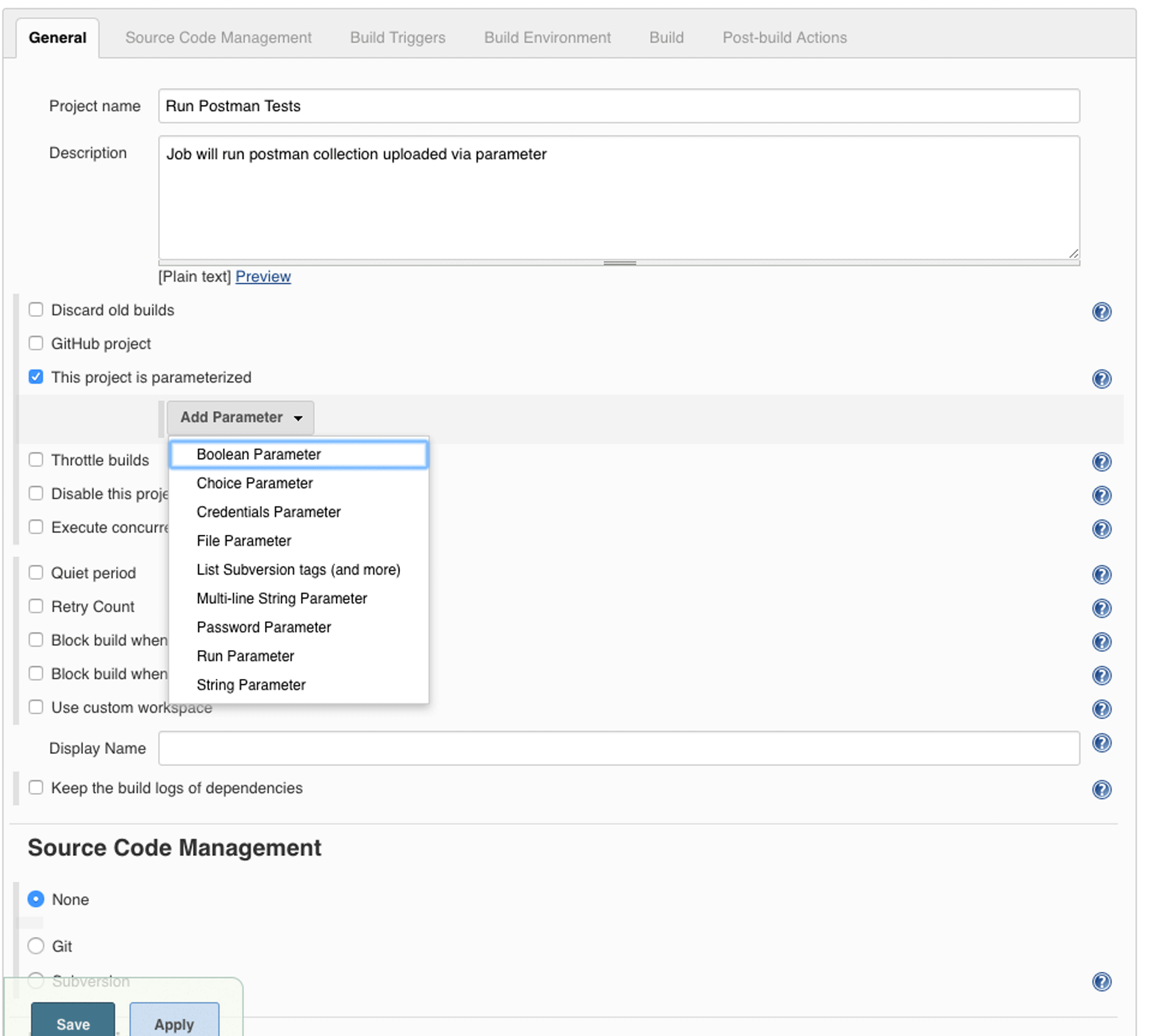
Task: Choose Password Parameter from the list
Action: (x=299, y=628)
